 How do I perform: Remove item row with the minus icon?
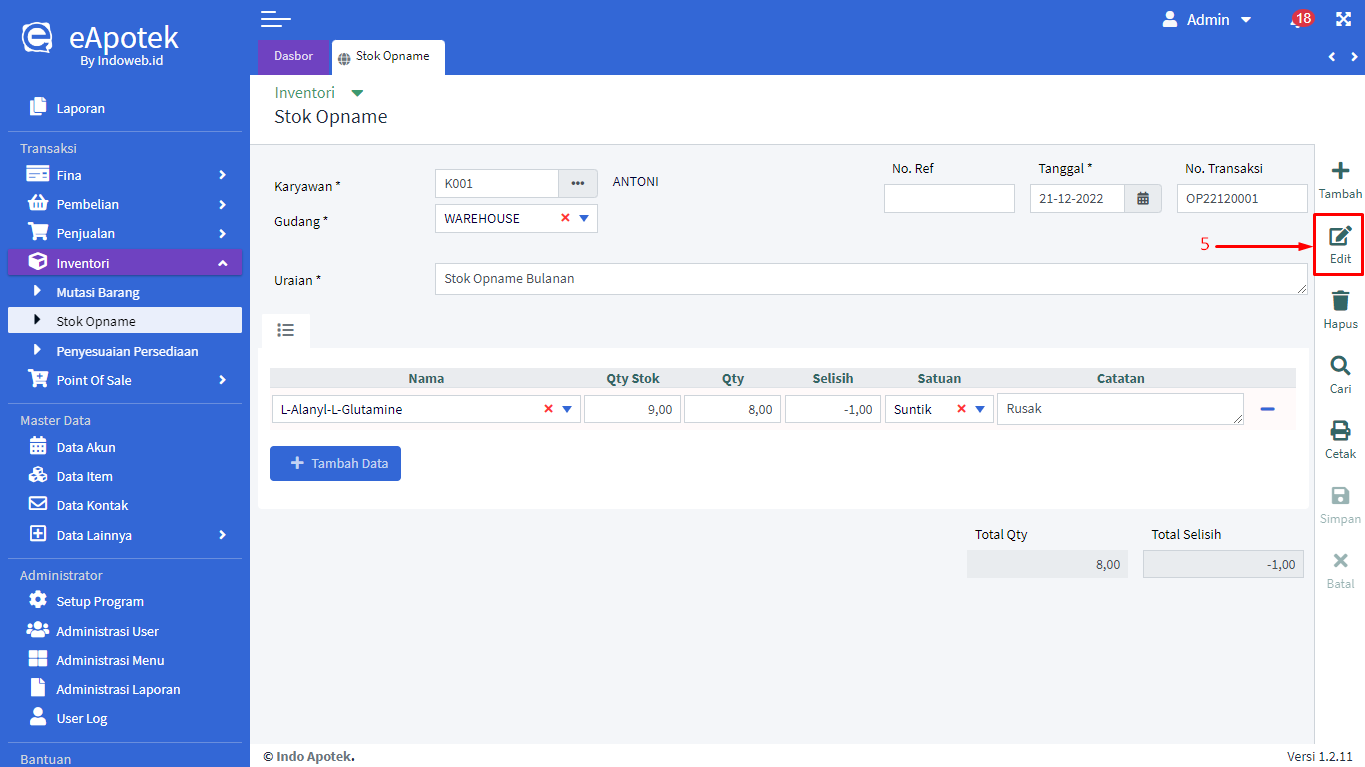1267,409
